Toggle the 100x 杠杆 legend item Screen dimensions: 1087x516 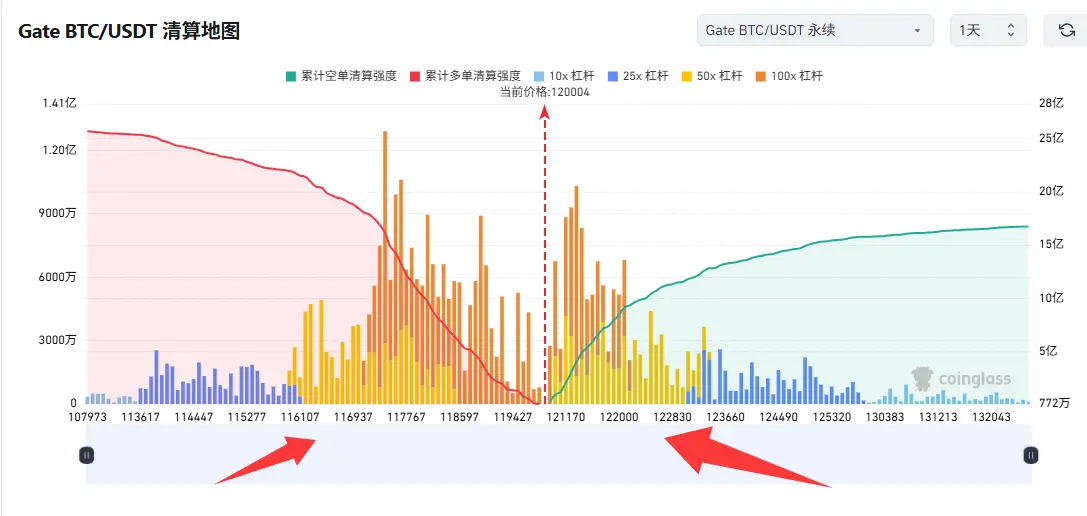tap(789, 76)
